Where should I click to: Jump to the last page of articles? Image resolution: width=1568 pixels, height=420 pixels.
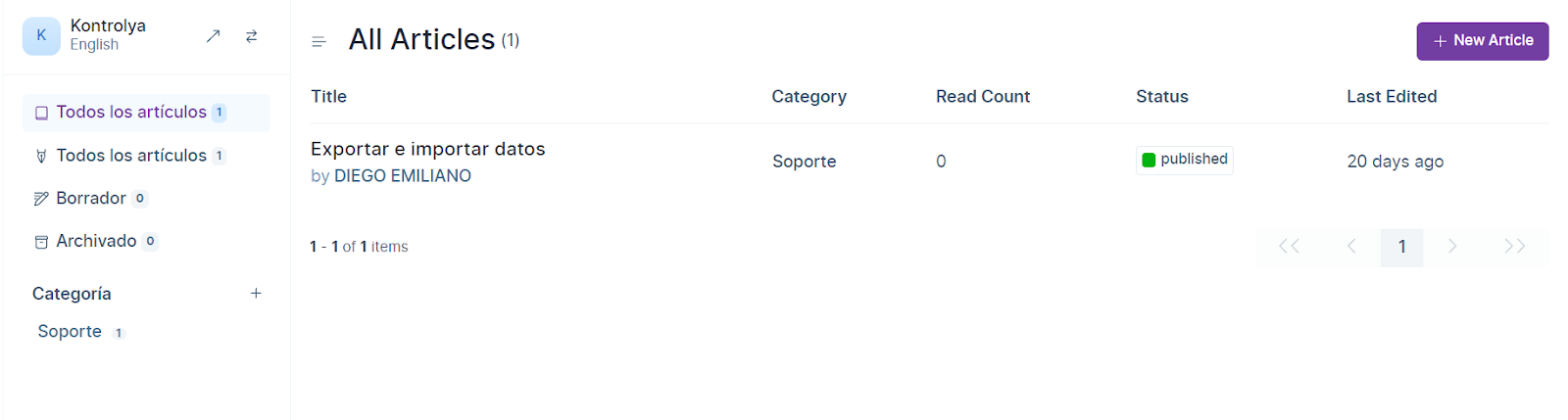pyautogui.click(x=1515, y=247)
